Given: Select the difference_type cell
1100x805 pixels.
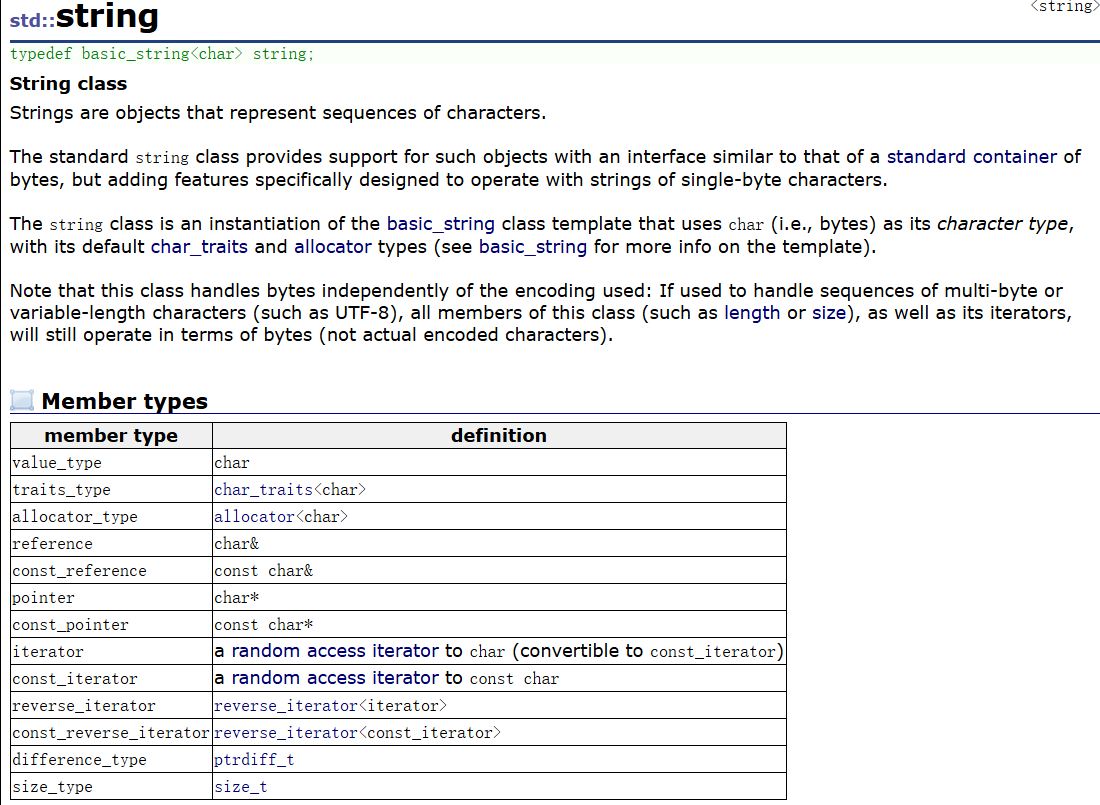Looking at the screenshot, I should point(112,760).
